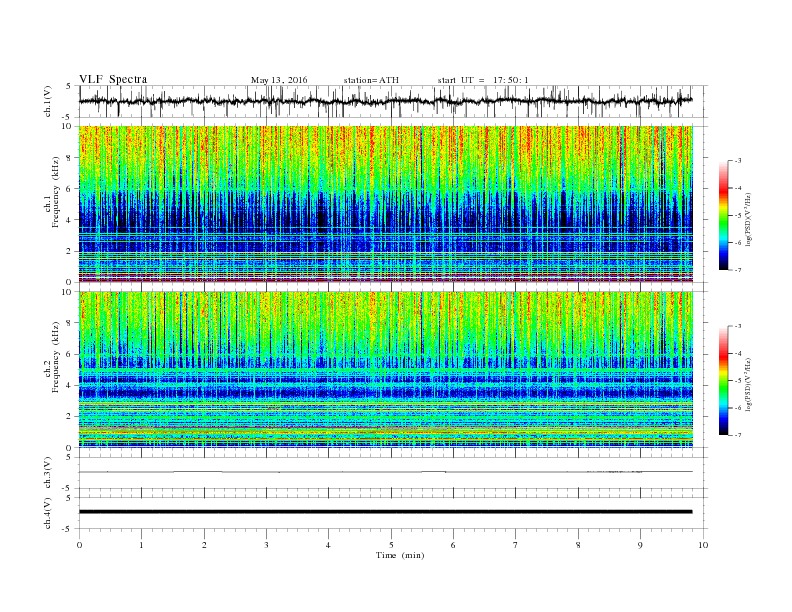The height and width of the screenshot is (612, 792).
Task: Click the "ch.3(V)" axis label
Action: 48,473
